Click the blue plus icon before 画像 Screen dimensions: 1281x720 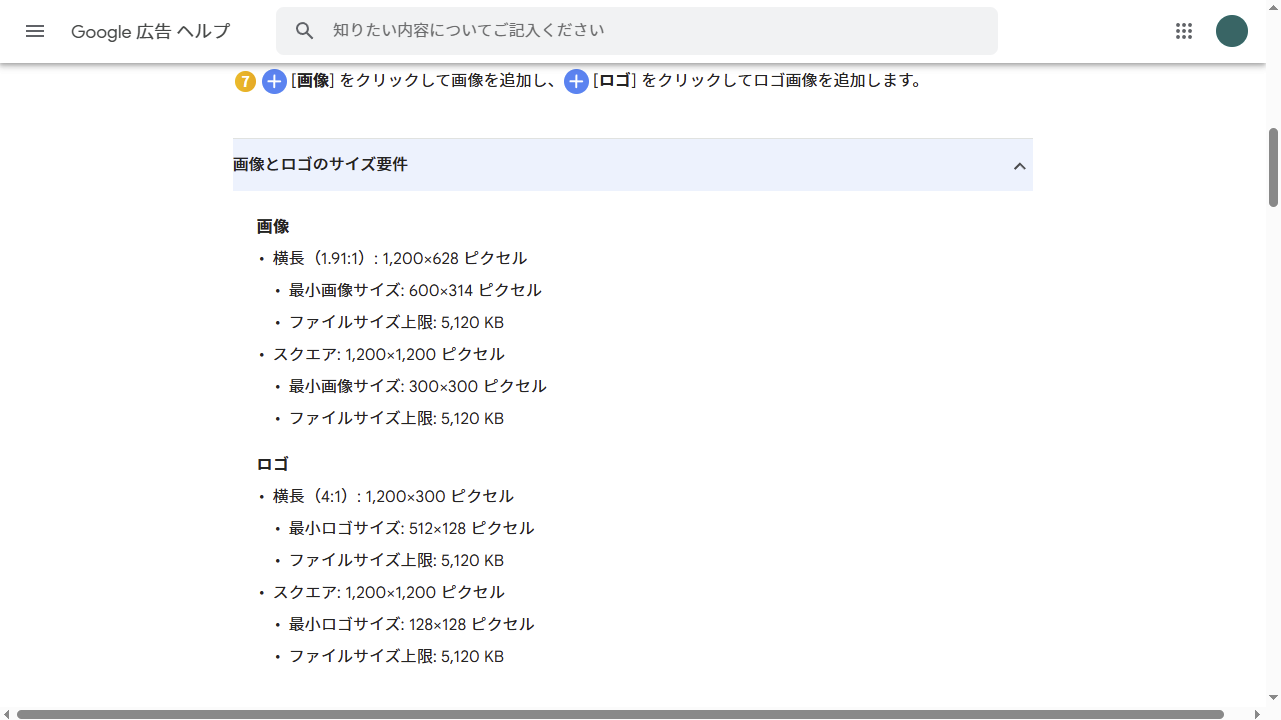coord(274,82)
